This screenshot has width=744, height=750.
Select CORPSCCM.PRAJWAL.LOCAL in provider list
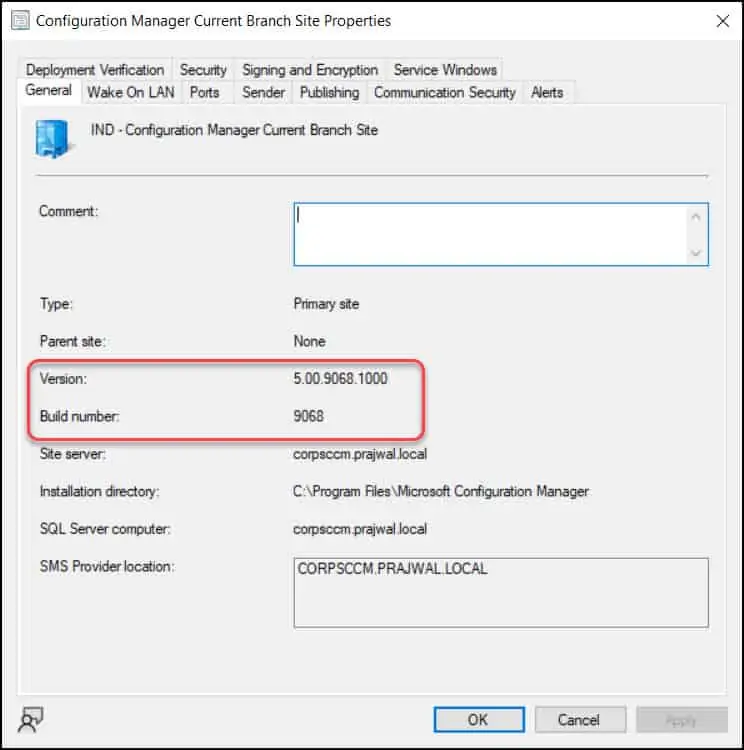pos(392,569)
